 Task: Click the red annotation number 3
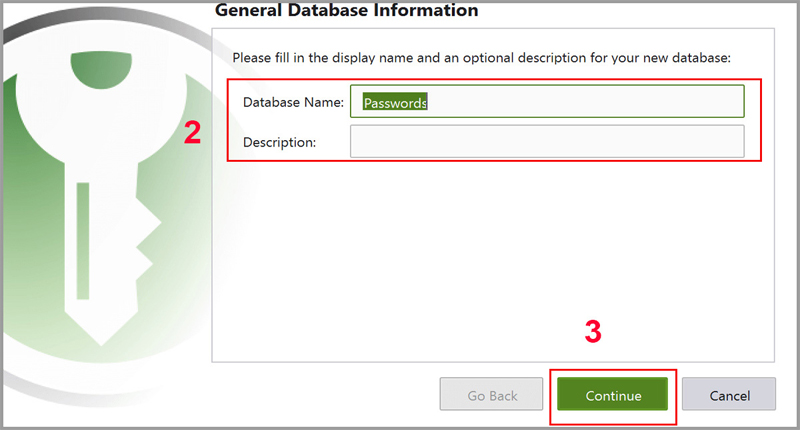(x=593, y=333)
